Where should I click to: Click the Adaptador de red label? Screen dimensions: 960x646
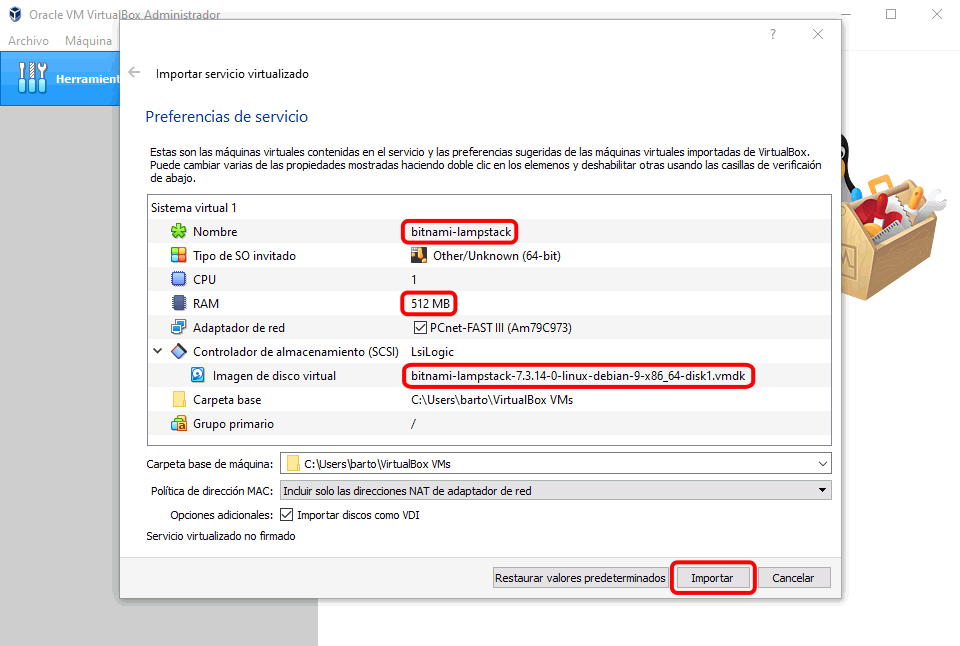click(x=239, y=328)
